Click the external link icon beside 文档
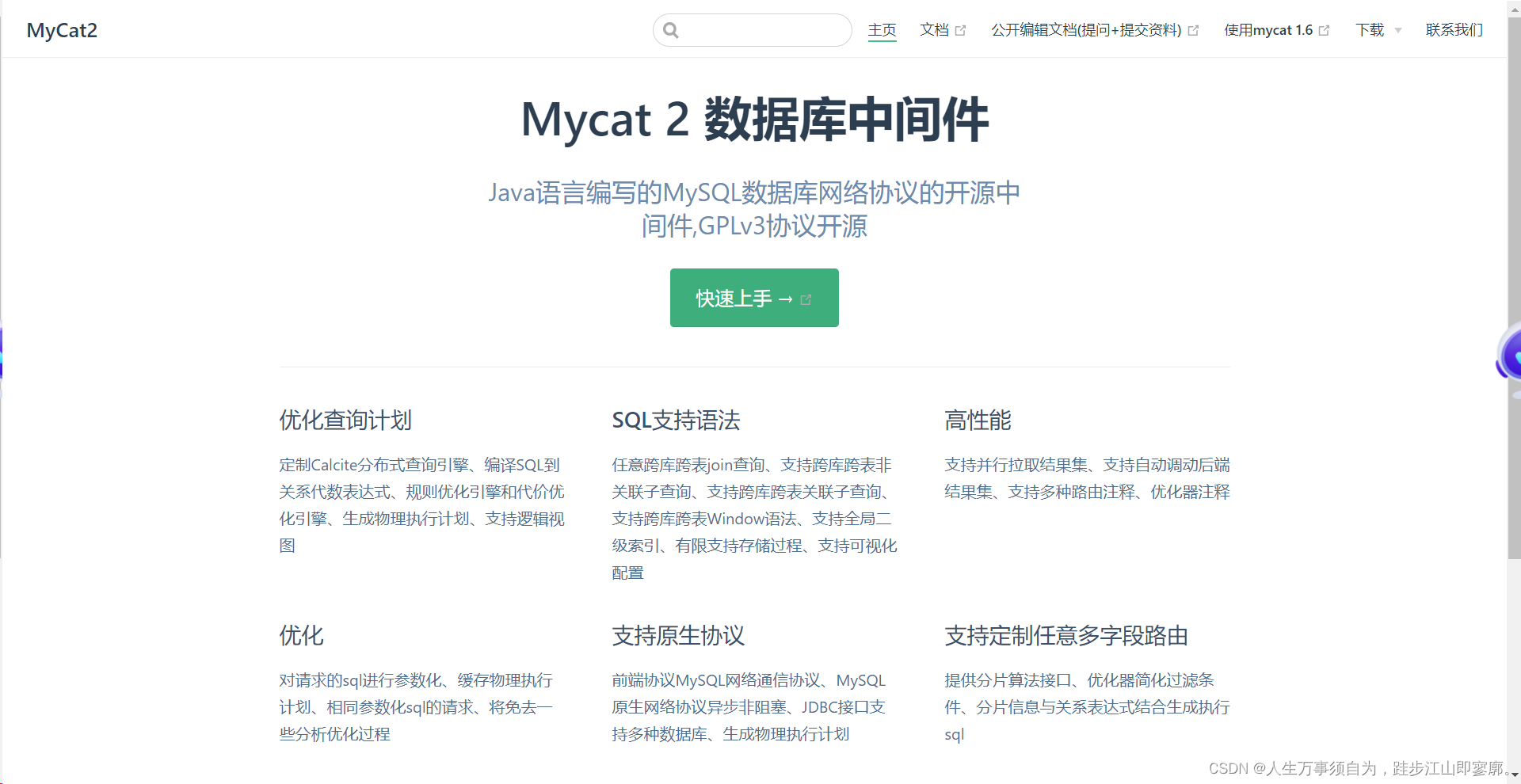The width and height of the screenshot is (1521, 784). 962,29
